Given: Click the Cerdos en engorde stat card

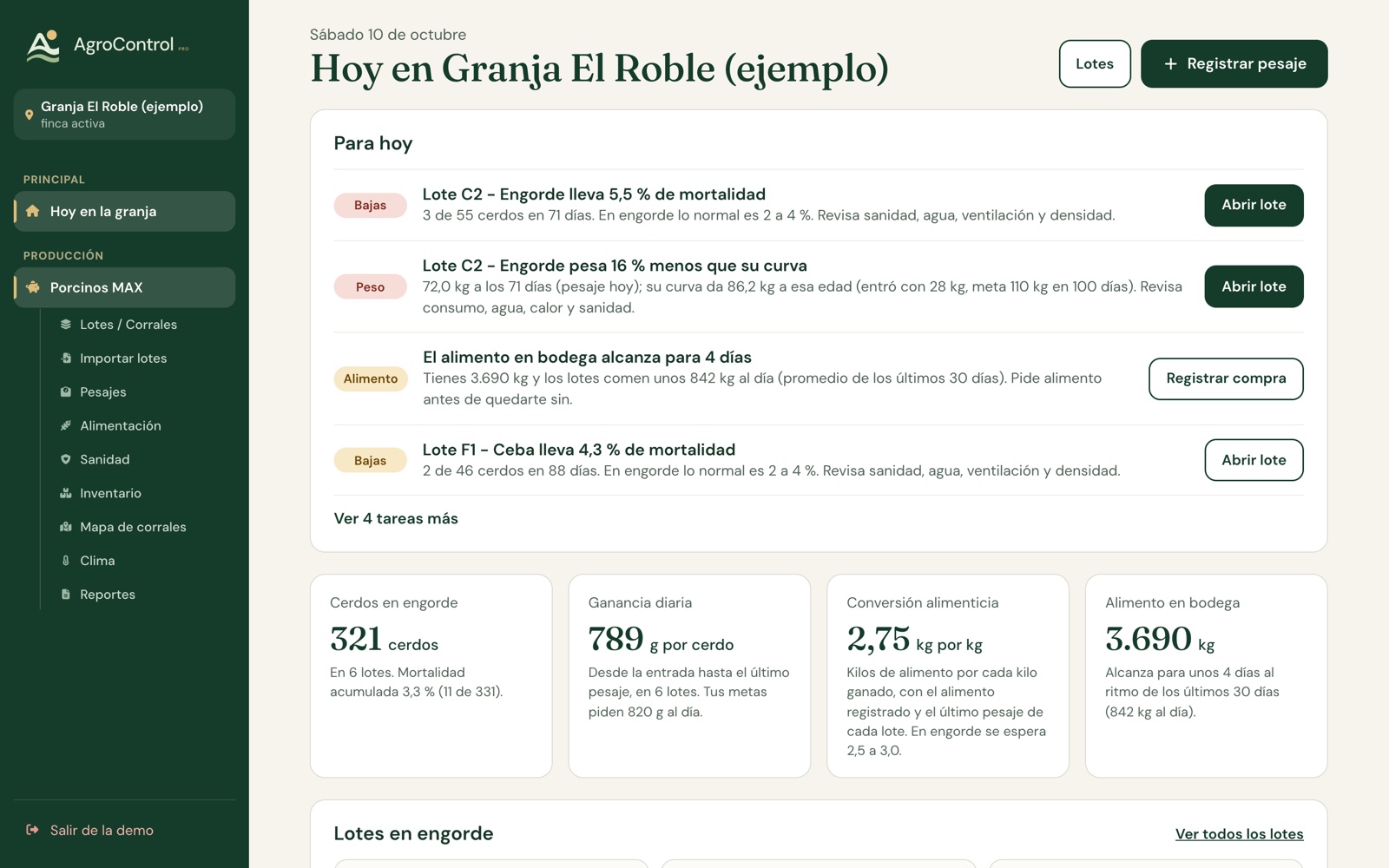Looking at the screenshot, I should [431, 676].
